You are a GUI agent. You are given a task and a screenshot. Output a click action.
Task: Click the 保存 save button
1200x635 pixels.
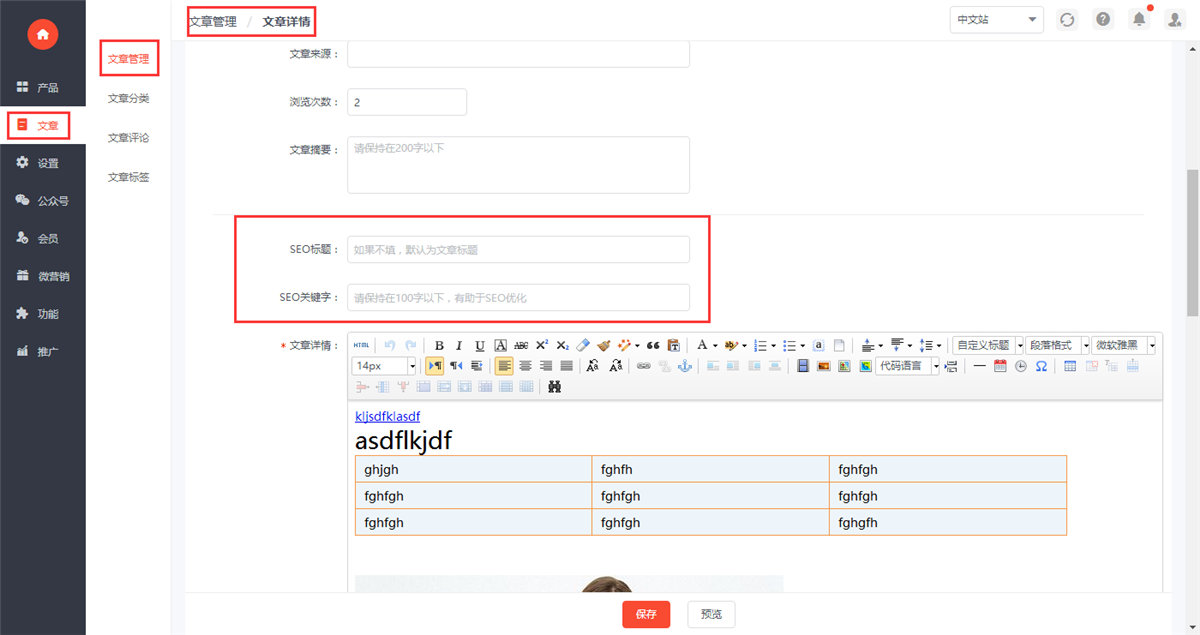646,614
